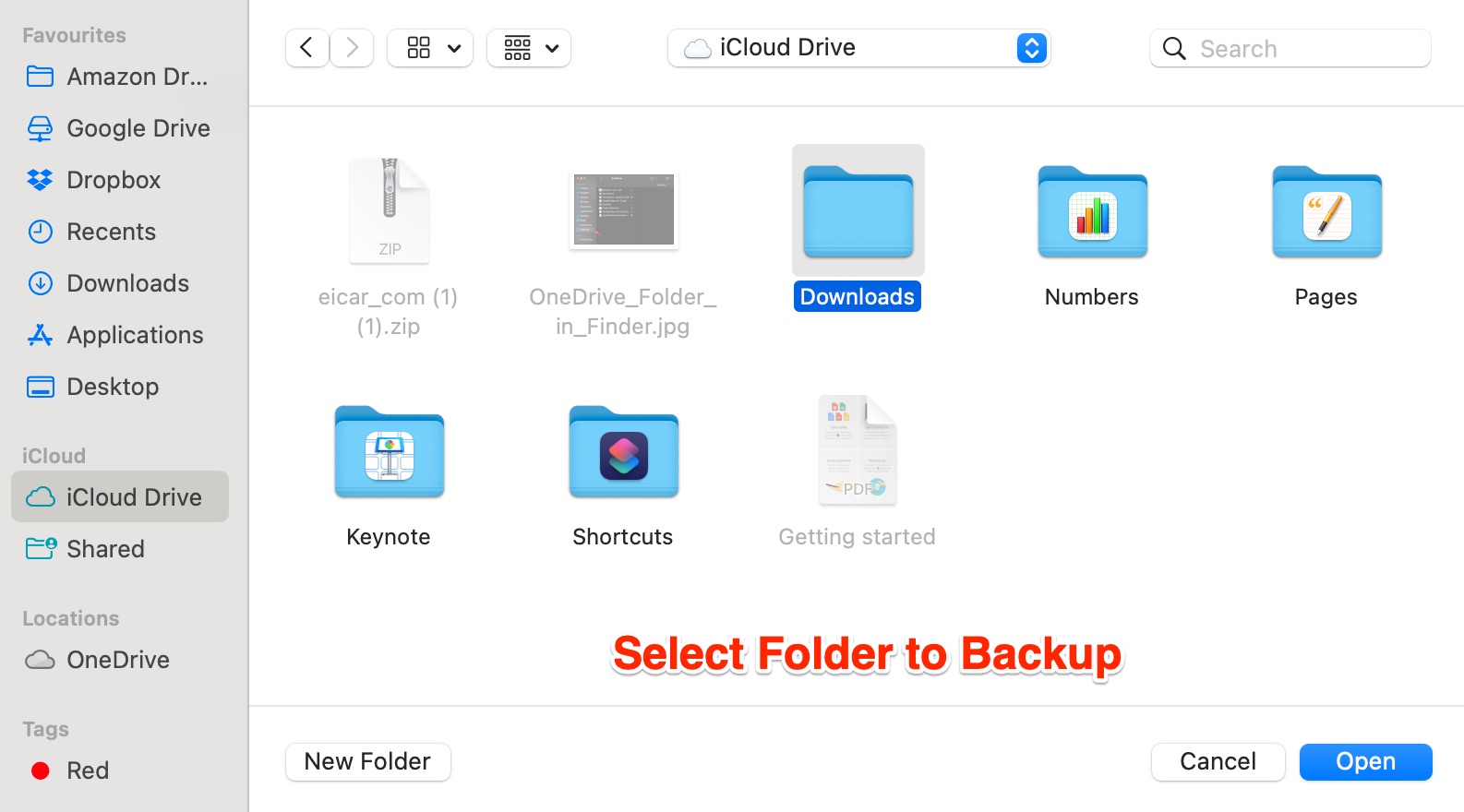Select iCloud Drive in the sidebar

(x=120, y=496)
